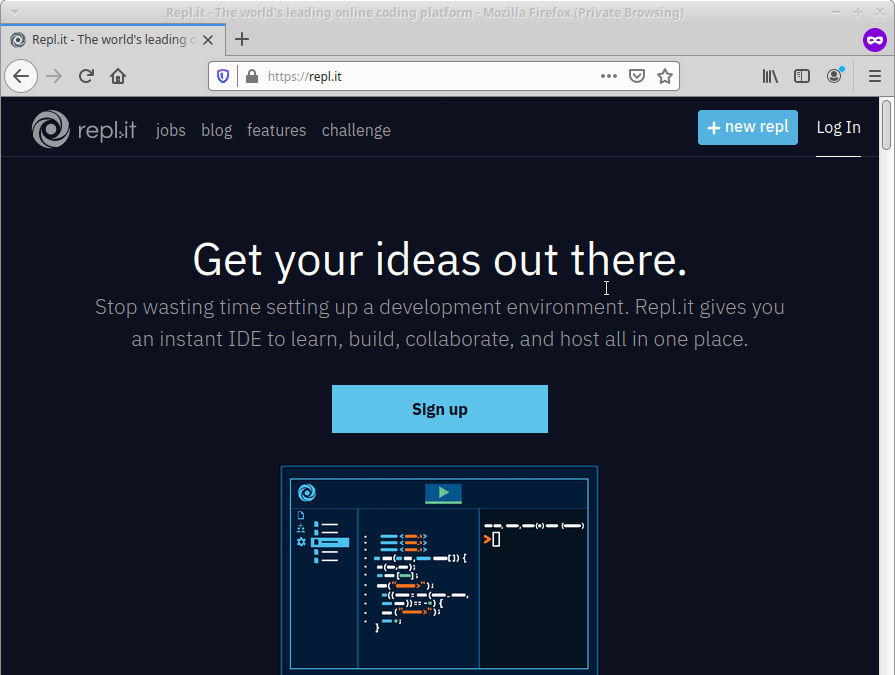The width and height of the screenshot is (895, 675).
Task: Save page to Pocket
Action: (x=636, y=76)
